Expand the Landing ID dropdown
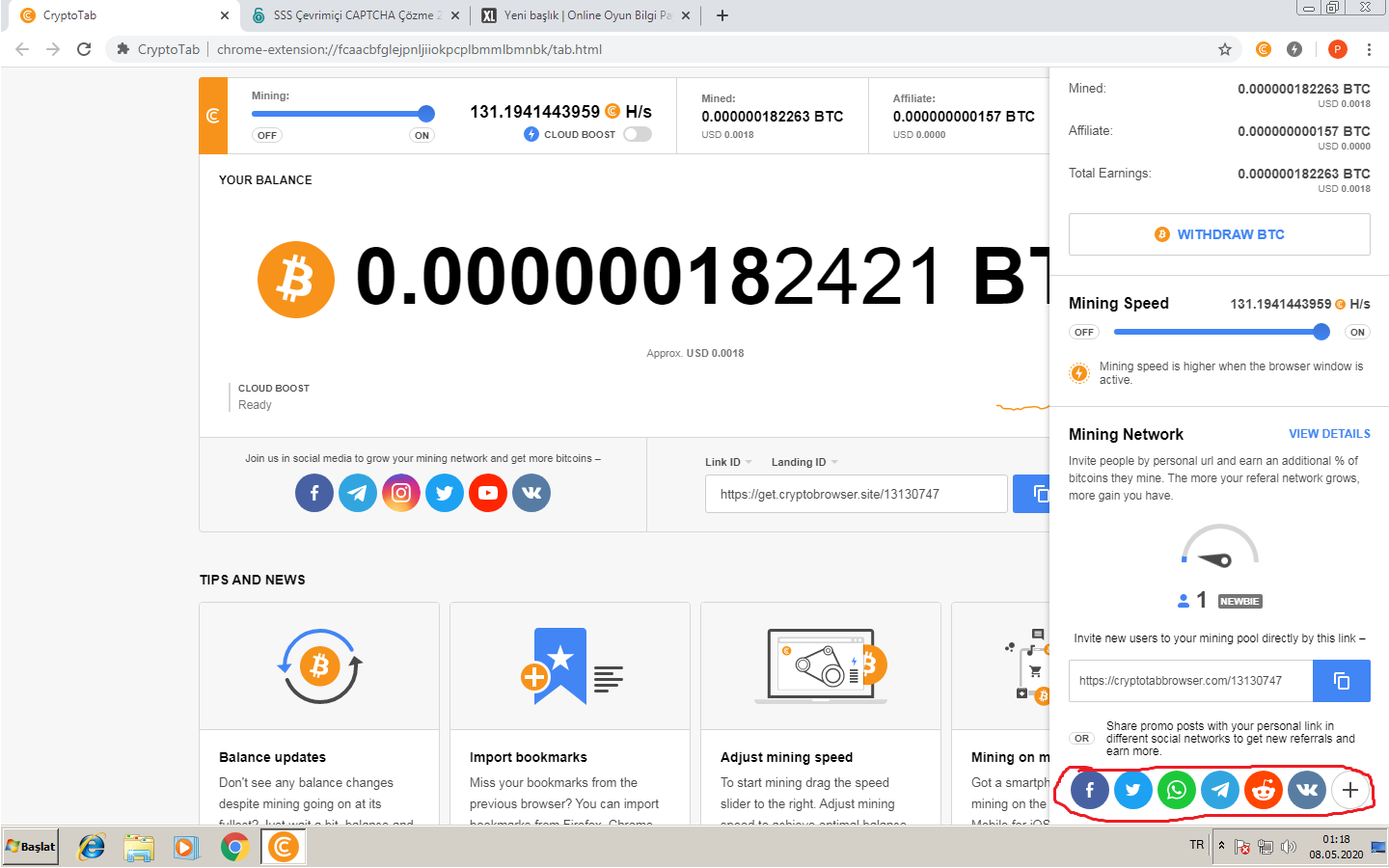This screenshot has height=868, width=1389. coord(804,462)
